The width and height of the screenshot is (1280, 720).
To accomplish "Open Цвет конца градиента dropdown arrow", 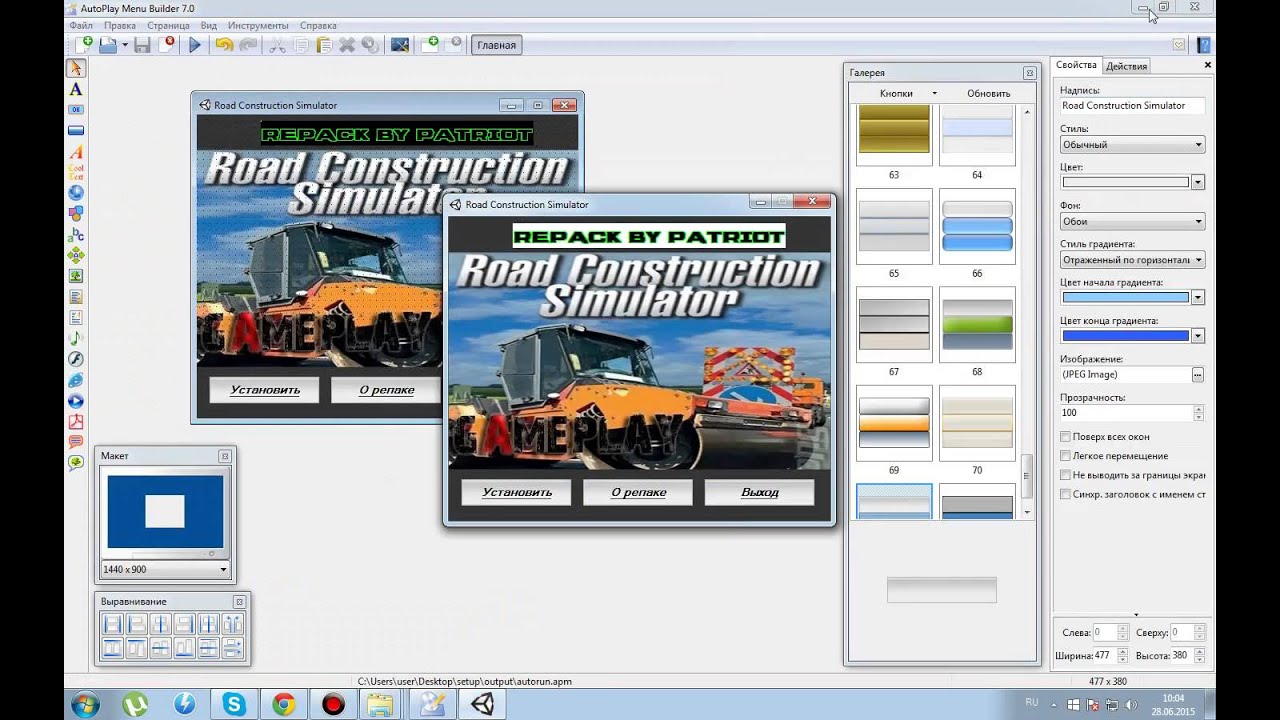I will pyautogui.click(x=1198, y=336).
